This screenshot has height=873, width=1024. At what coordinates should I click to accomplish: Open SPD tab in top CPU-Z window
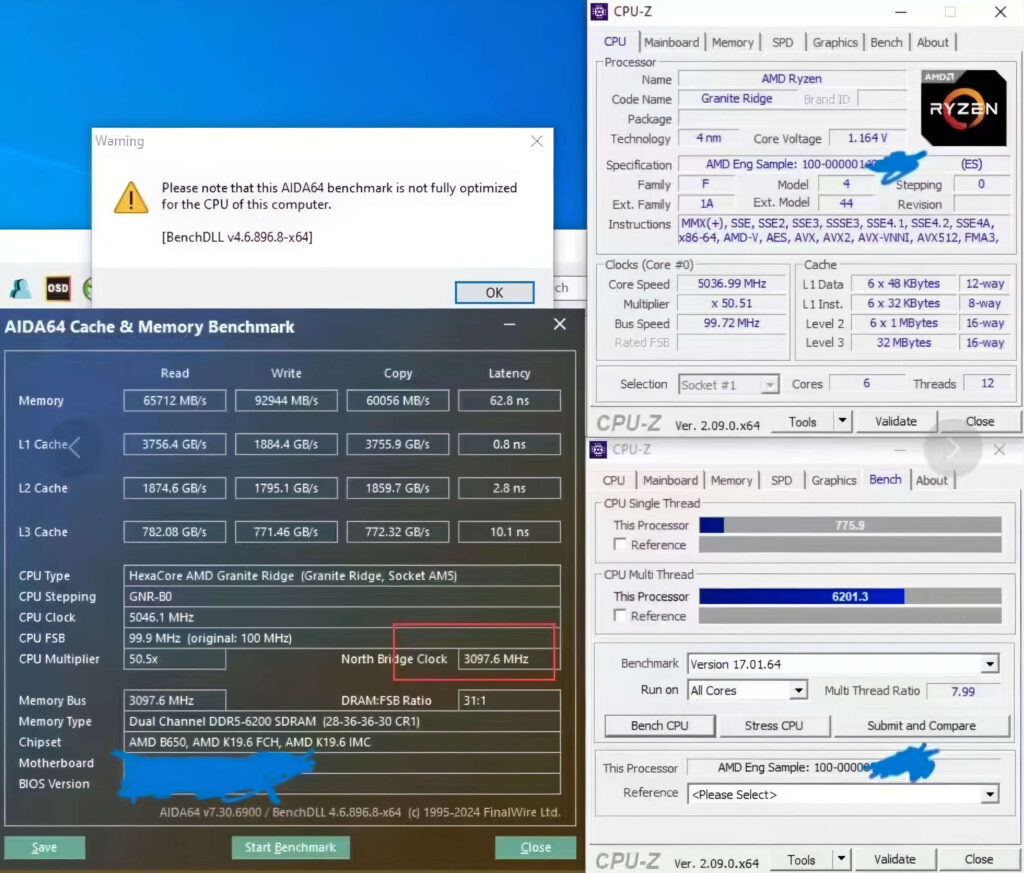click(782, 42)
